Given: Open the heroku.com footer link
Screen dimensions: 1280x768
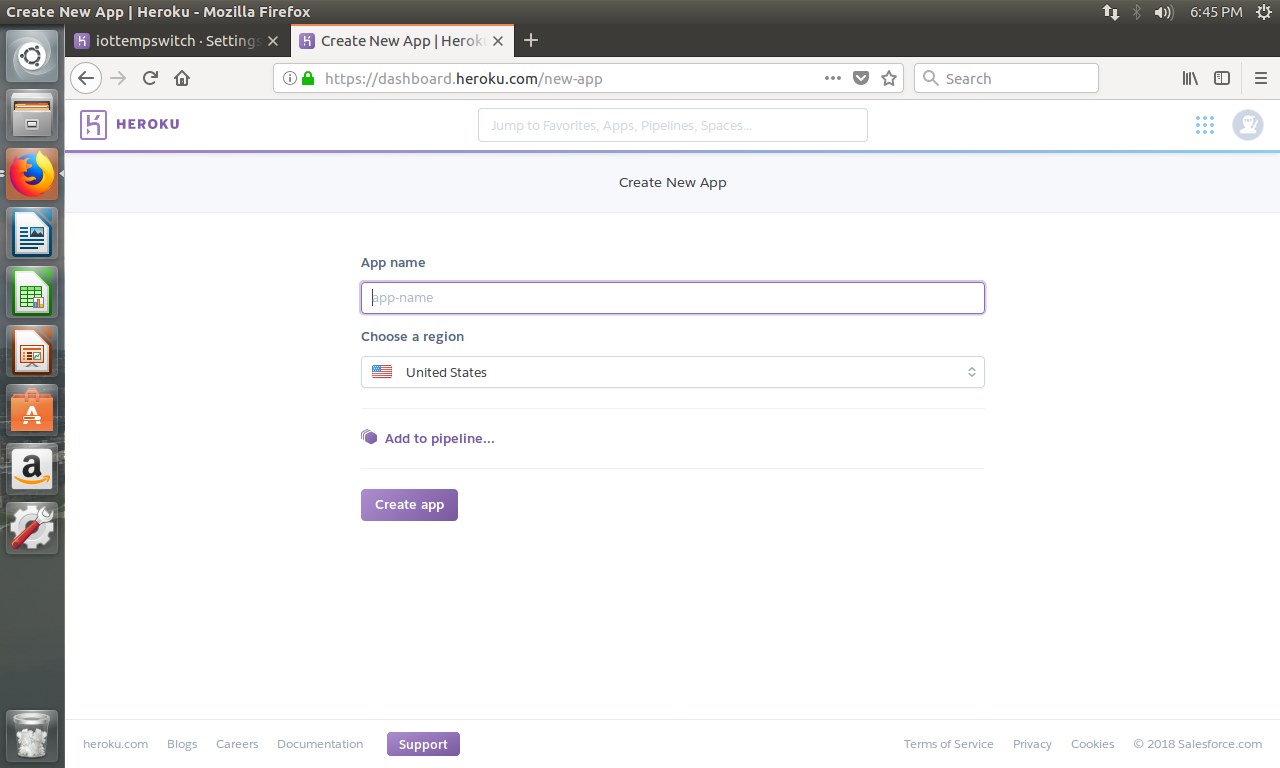Looking at the screenshot, I should (116, 744).
